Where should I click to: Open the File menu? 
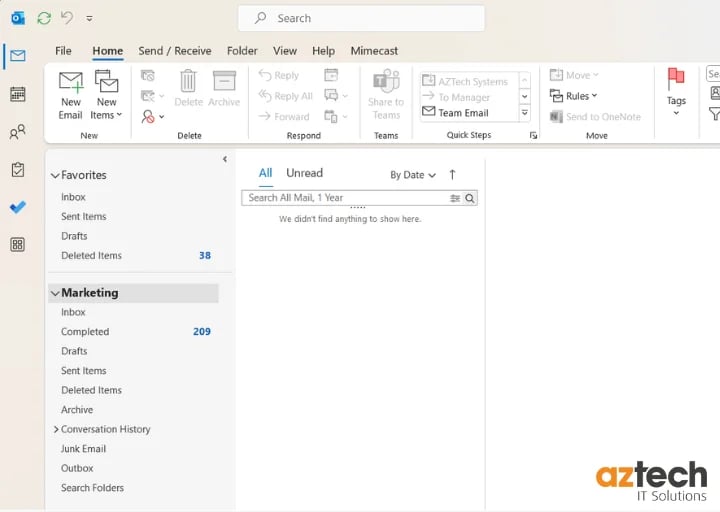63,51
